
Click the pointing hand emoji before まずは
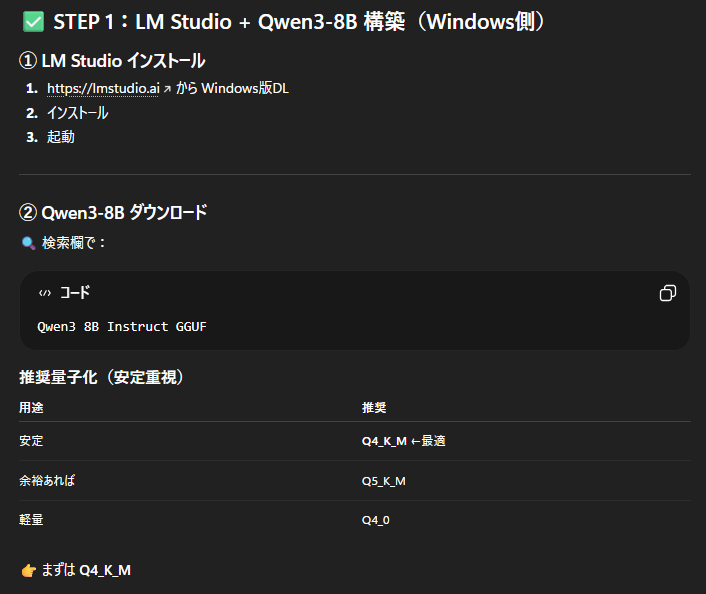[x=28, y=570]
